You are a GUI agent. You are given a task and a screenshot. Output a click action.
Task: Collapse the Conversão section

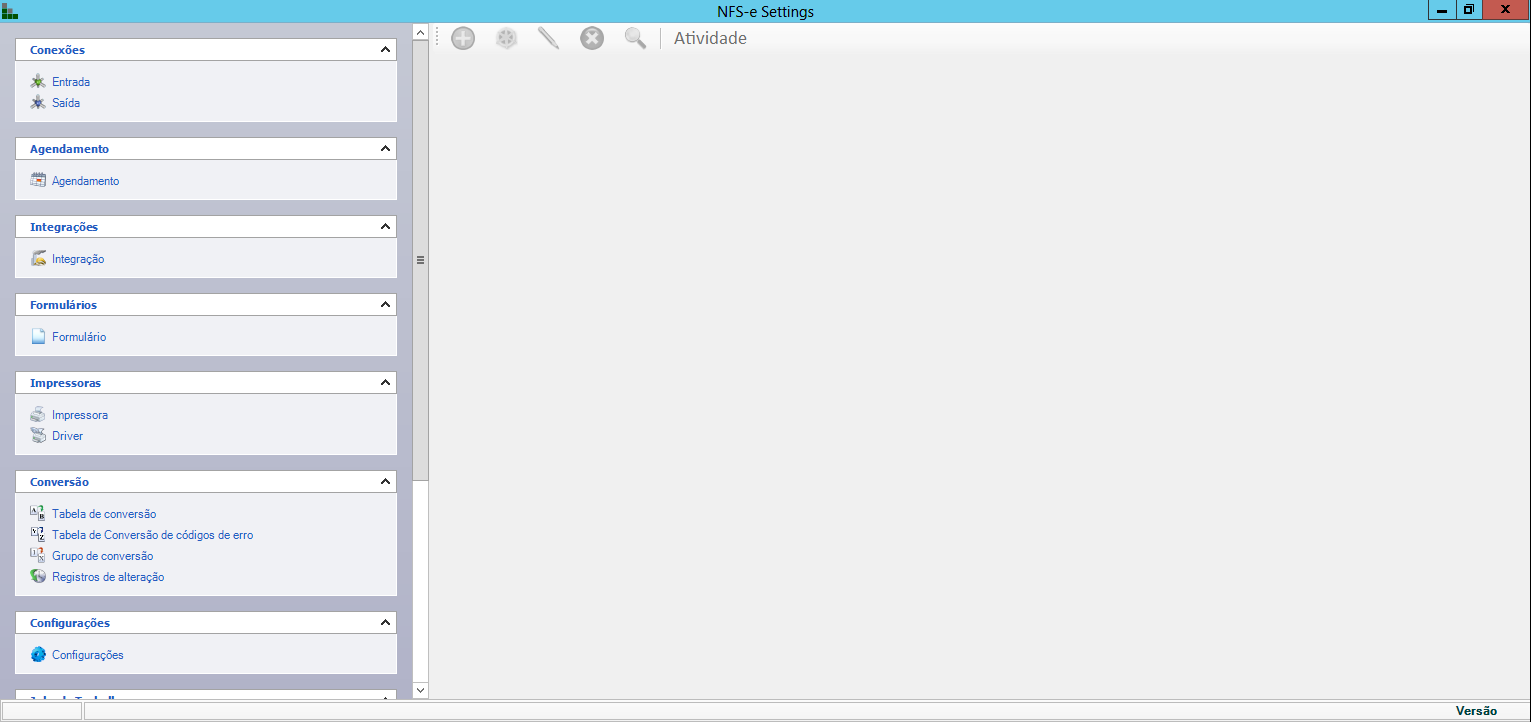386,482
